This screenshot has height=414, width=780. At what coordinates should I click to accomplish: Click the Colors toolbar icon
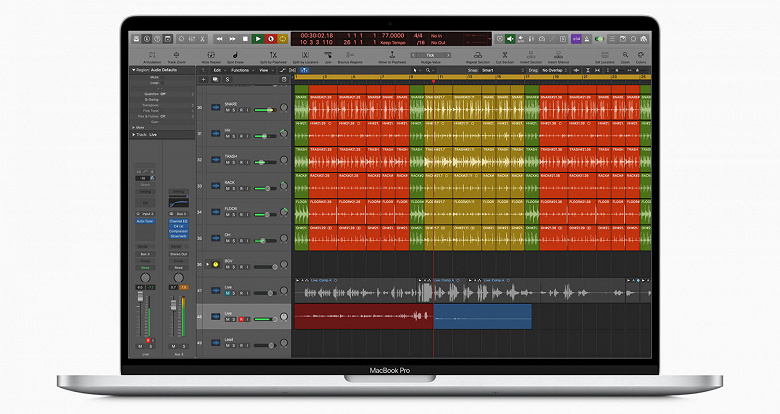click(641, 53)
